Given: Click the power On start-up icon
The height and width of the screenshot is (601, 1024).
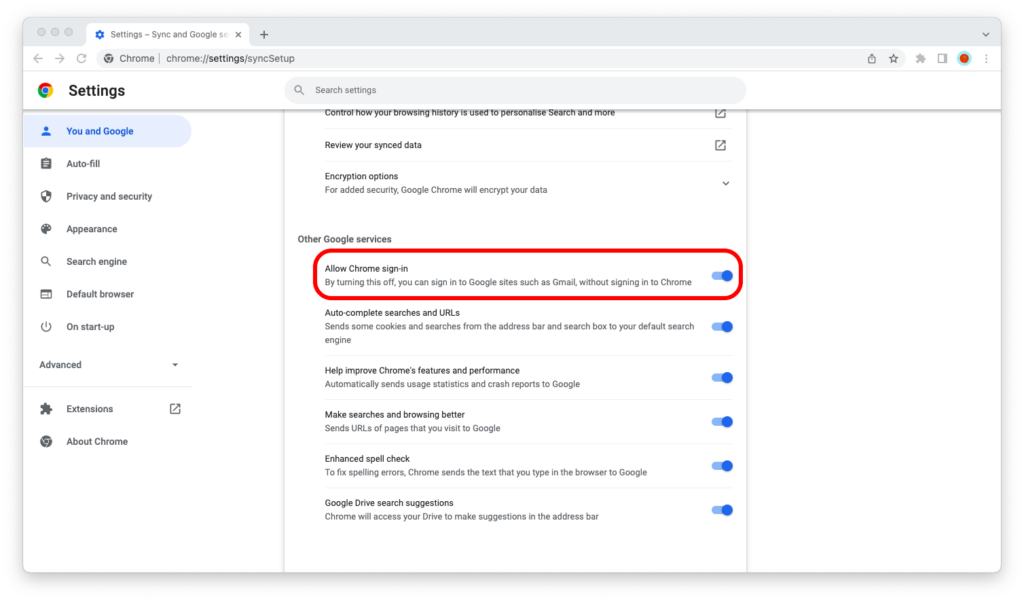Looking at the screenshot, I should pyautogui.click(x=46, y=327).
